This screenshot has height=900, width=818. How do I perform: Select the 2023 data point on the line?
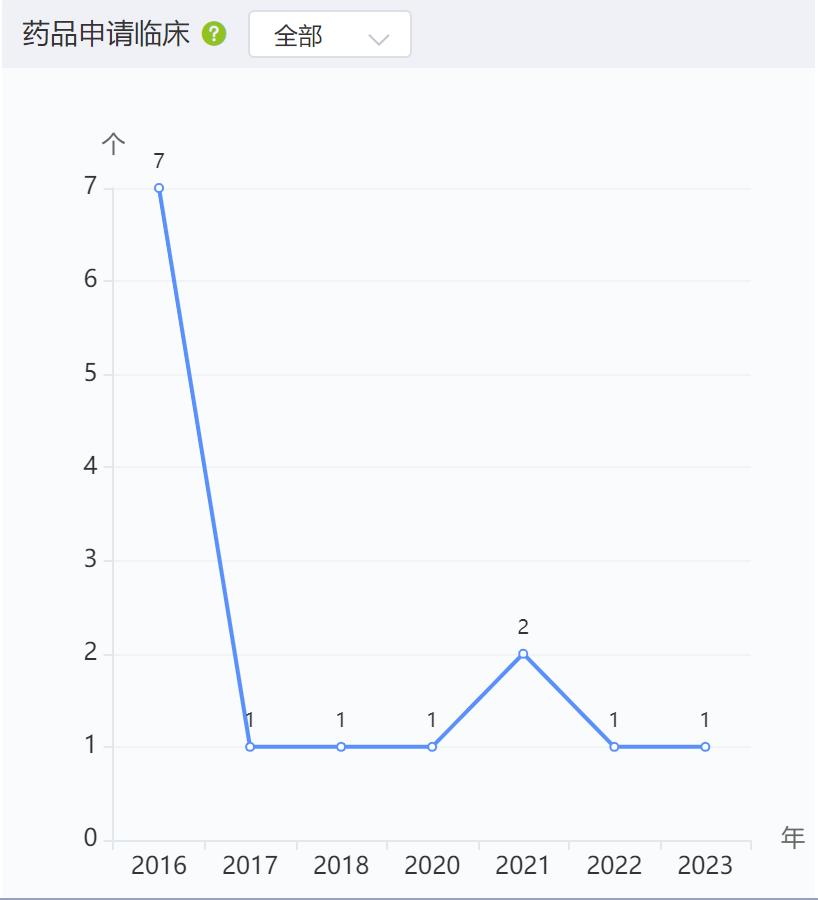(x=705, y=747)
